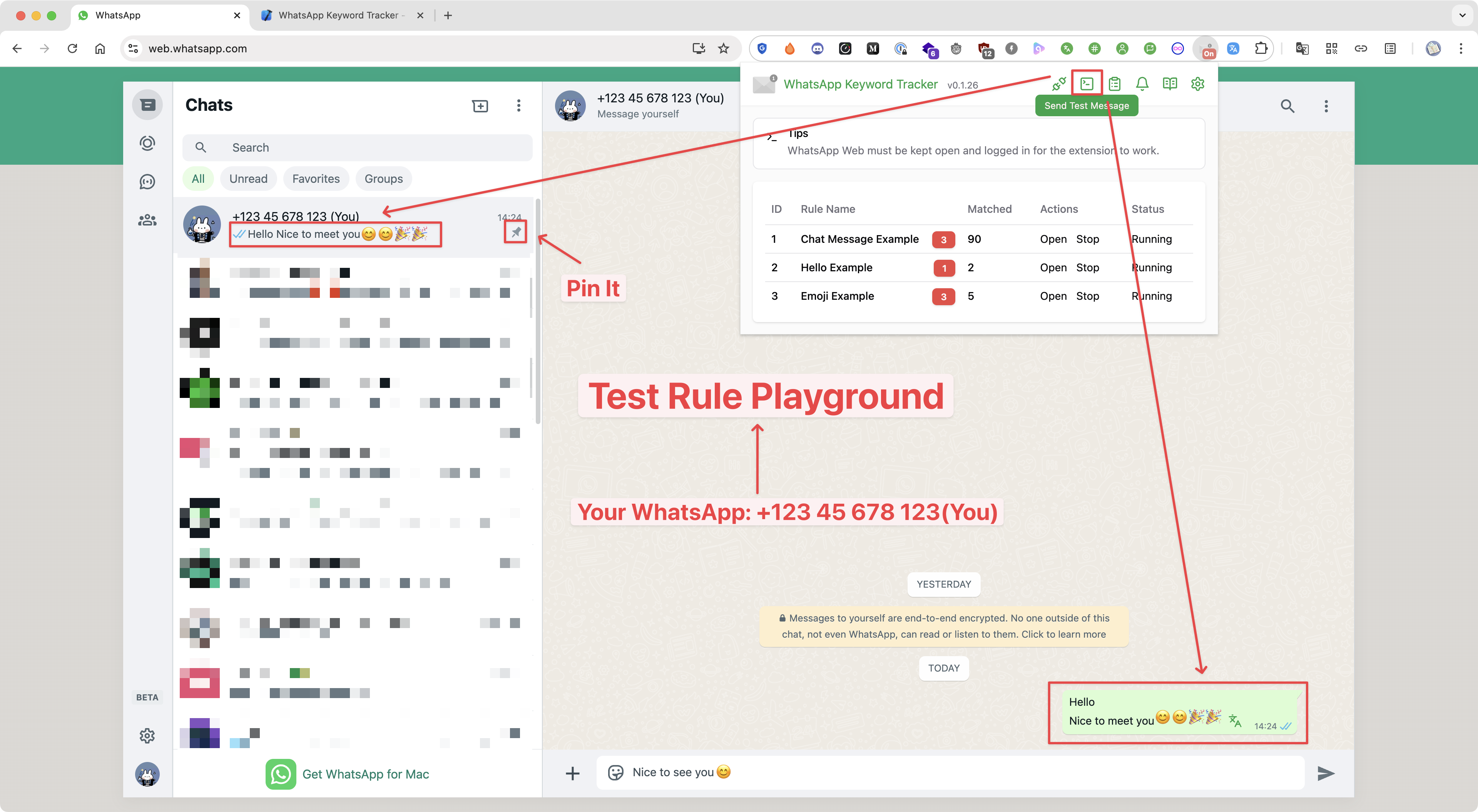The height and width of the screenshot is (812, 1478).
Task: Select the Unread chat filter
Action: pyautogui.click(x=248, y=179)
